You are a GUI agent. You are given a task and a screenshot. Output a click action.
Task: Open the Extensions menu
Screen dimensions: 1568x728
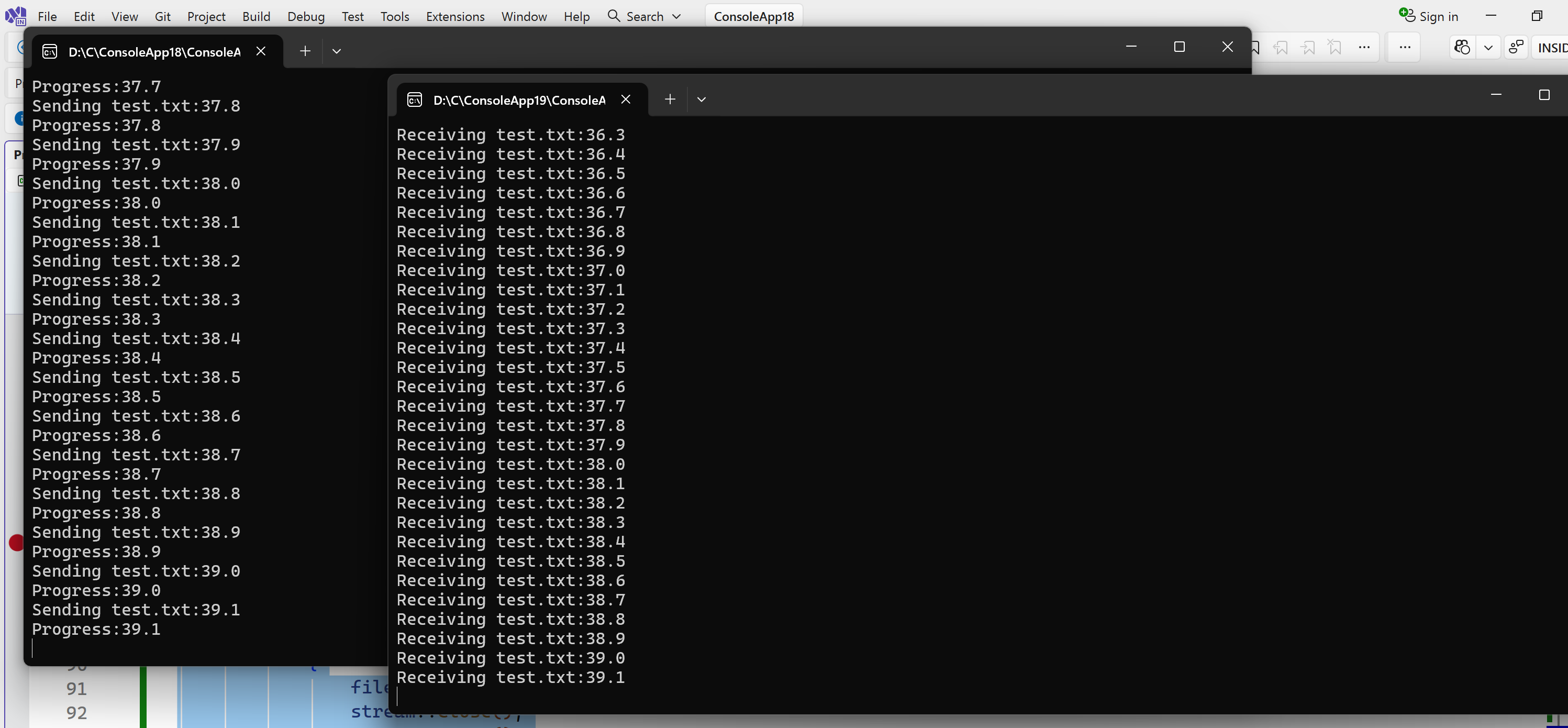[x=455, y=16]
